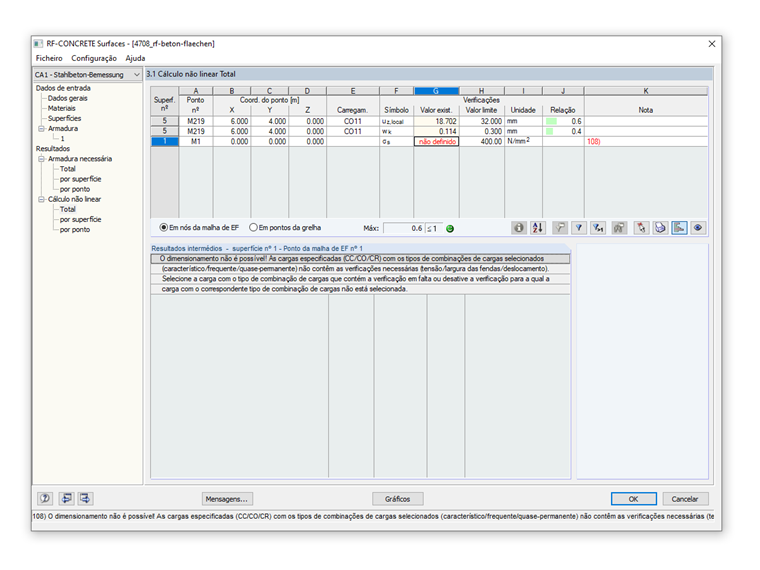Image resolution: width=760 pixels, height=570 pixels.
Task: Open help with the question mark icon
Action: coord(45,498)
